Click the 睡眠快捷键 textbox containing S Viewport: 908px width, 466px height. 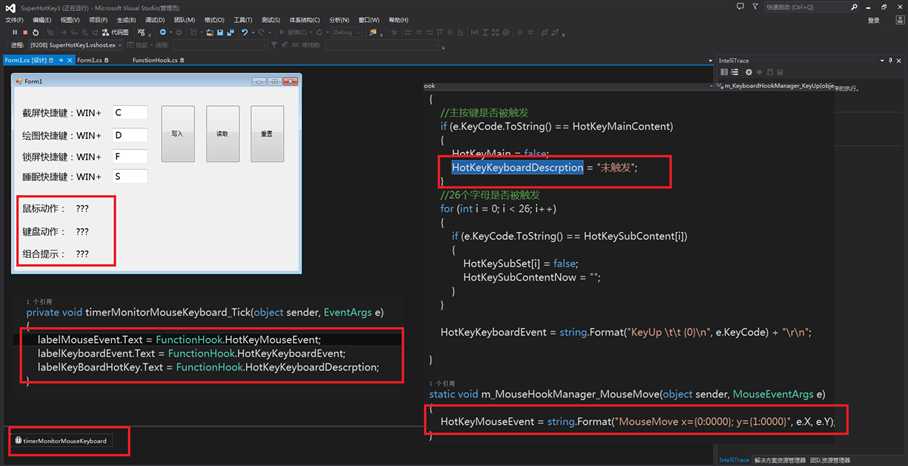pos(130,176)
